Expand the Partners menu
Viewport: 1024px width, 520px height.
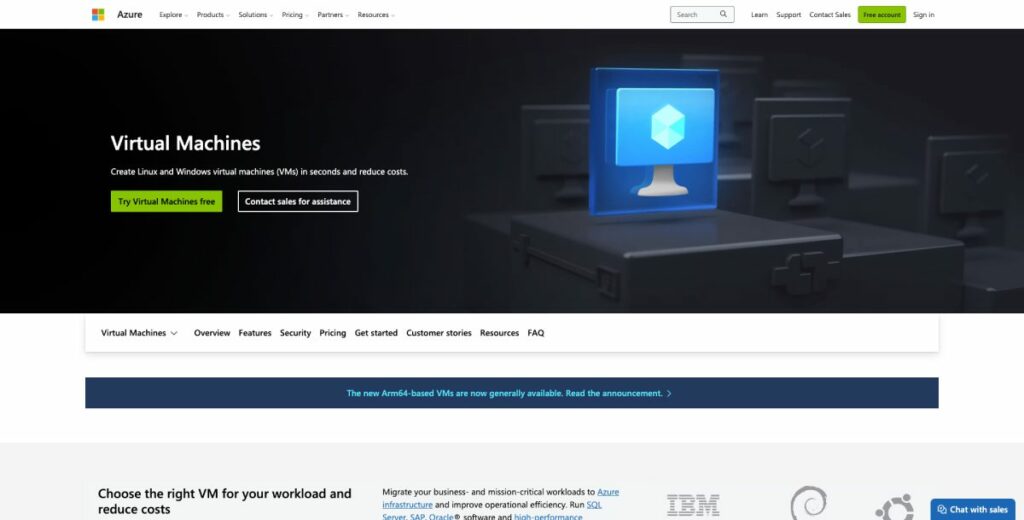333,14
